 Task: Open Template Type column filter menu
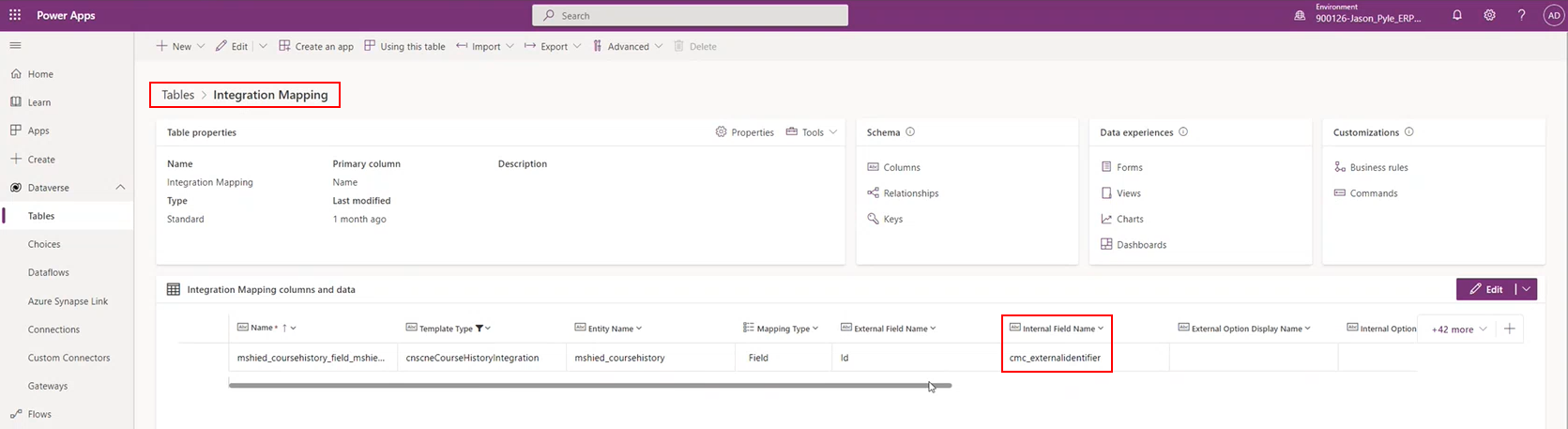449,329
